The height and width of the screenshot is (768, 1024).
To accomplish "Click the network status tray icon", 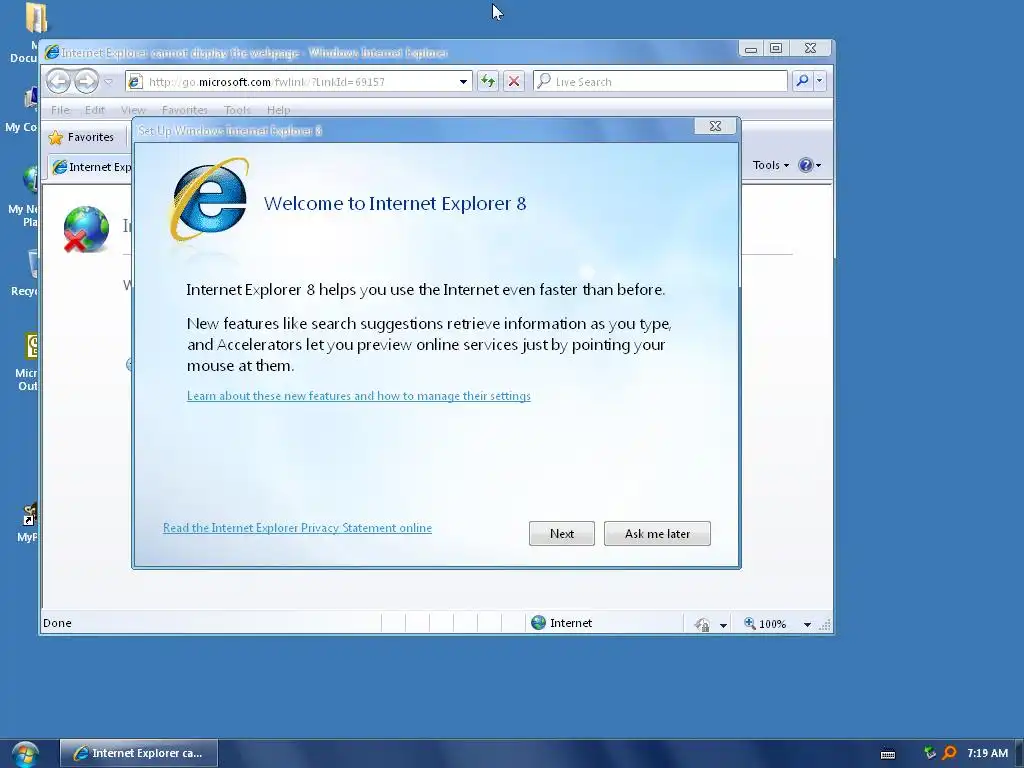I will (930, 753).
